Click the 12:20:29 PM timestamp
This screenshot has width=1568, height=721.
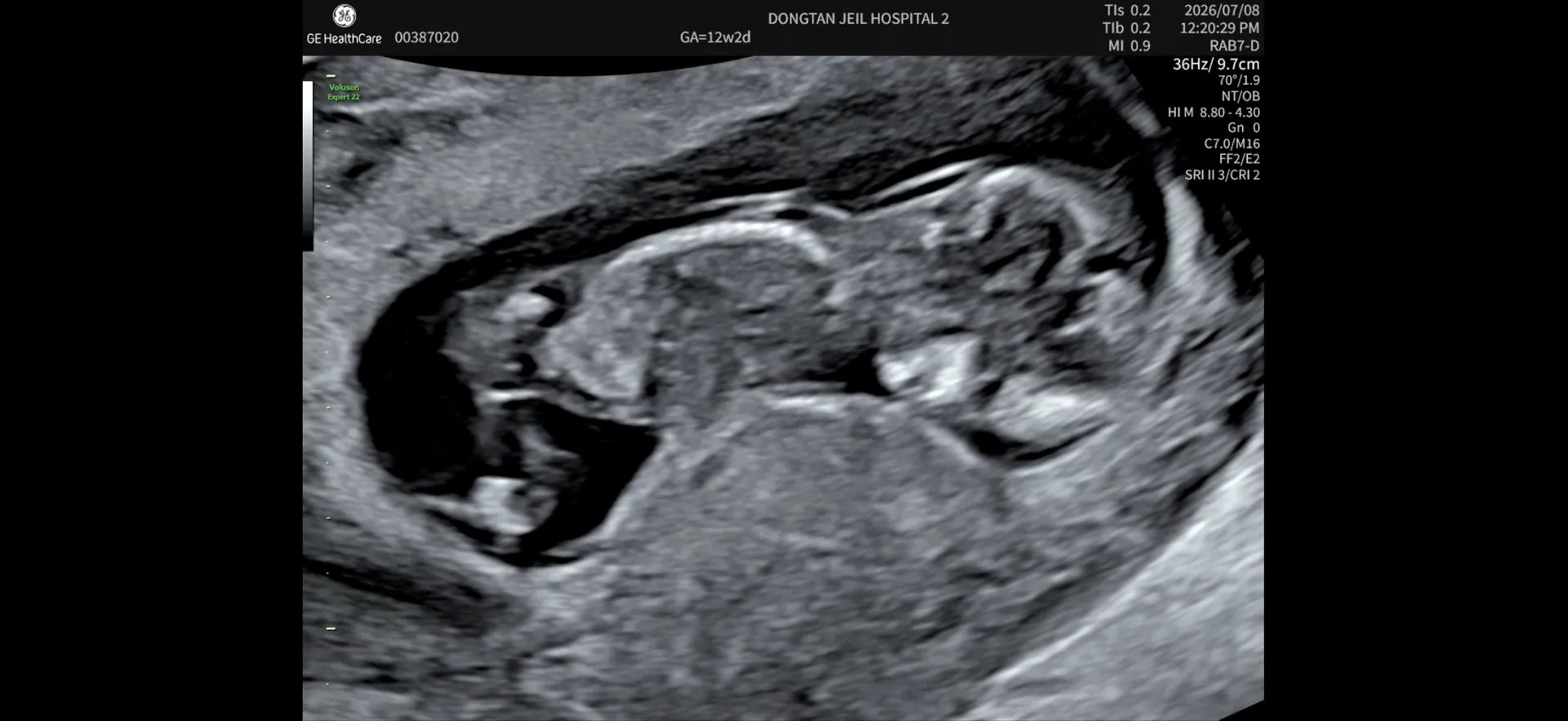click(x=1219, y=28)
